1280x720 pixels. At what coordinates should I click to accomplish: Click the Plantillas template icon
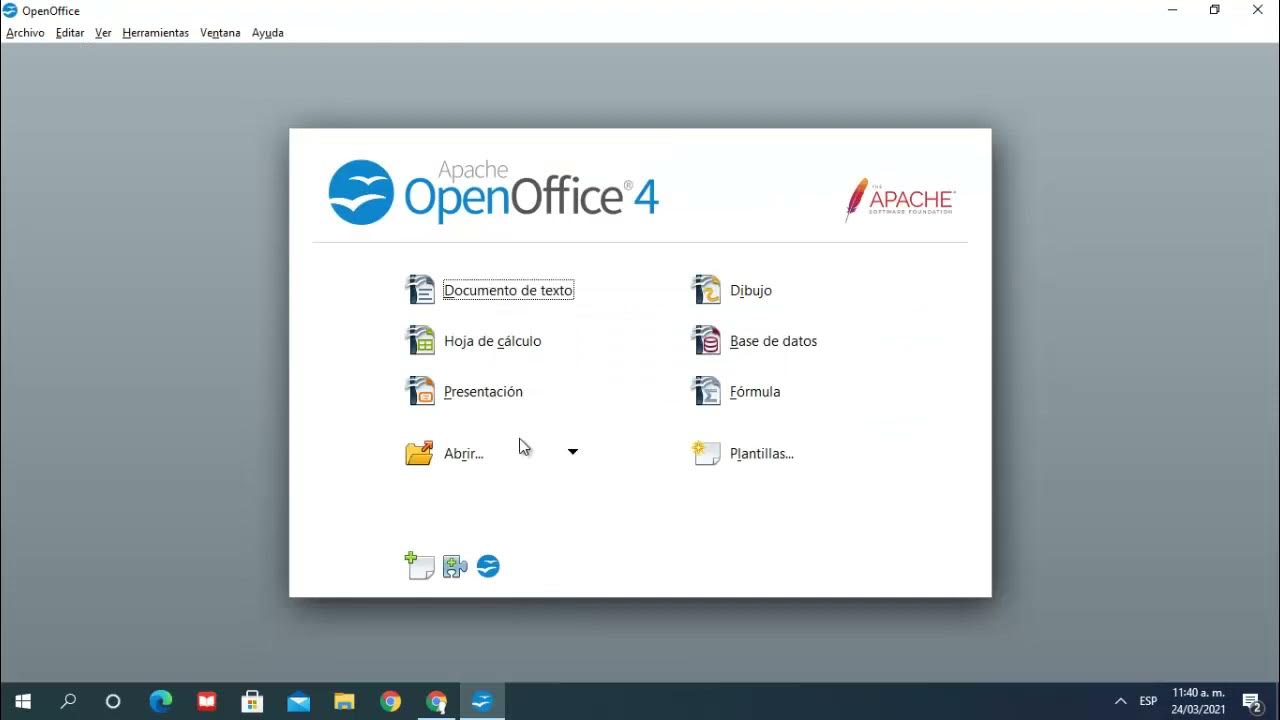[706, 453]
